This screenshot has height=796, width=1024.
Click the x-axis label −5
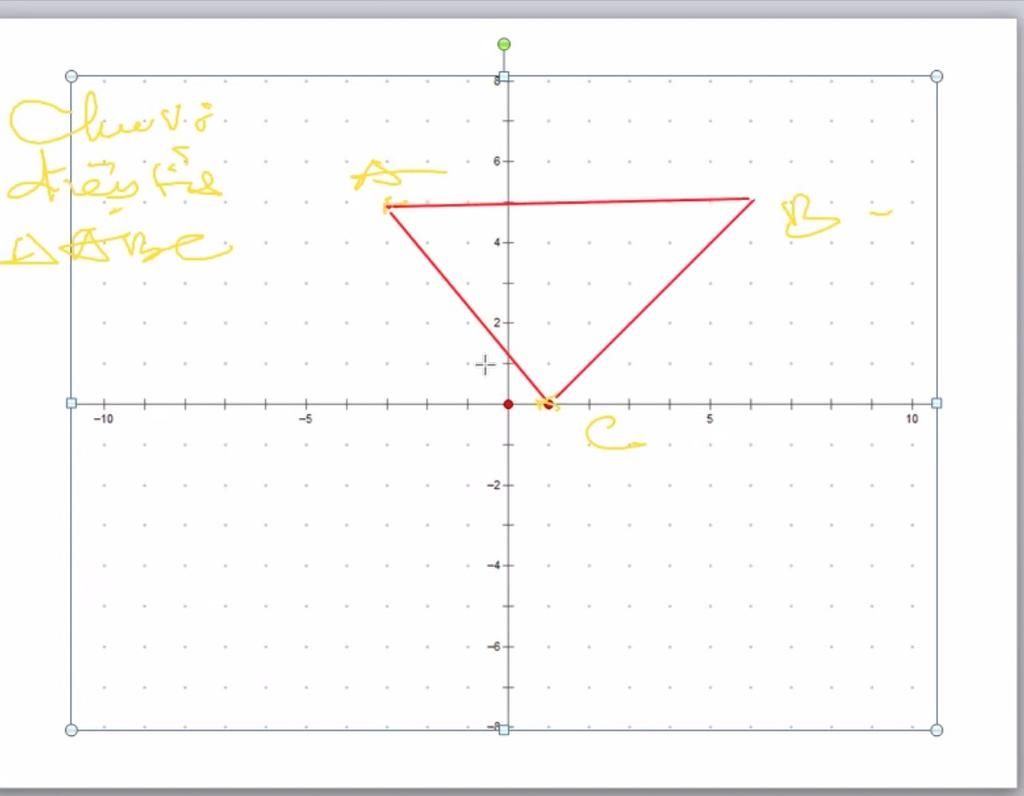coord(305,419)
